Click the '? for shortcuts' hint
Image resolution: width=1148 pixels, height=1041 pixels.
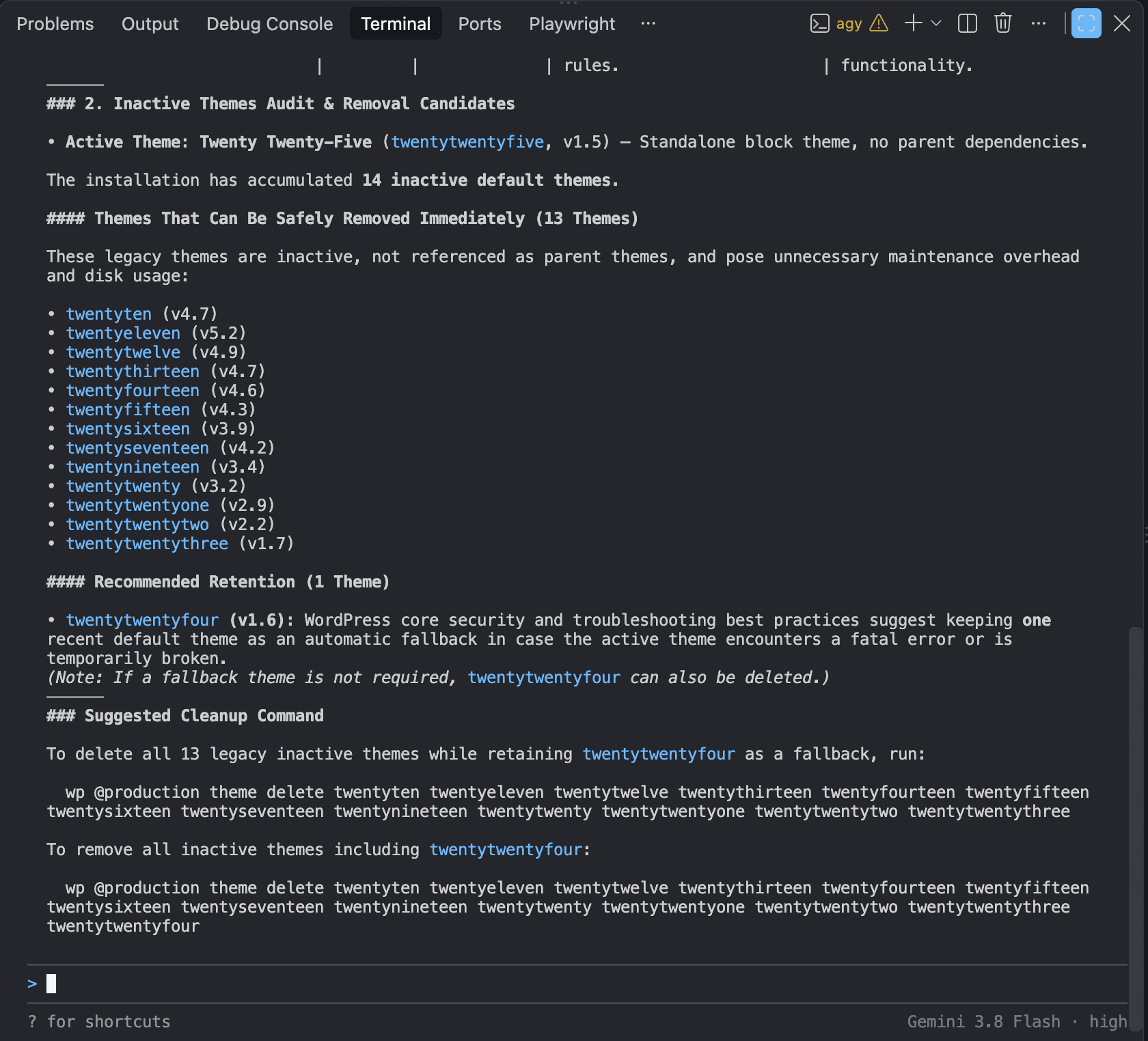99,1022
